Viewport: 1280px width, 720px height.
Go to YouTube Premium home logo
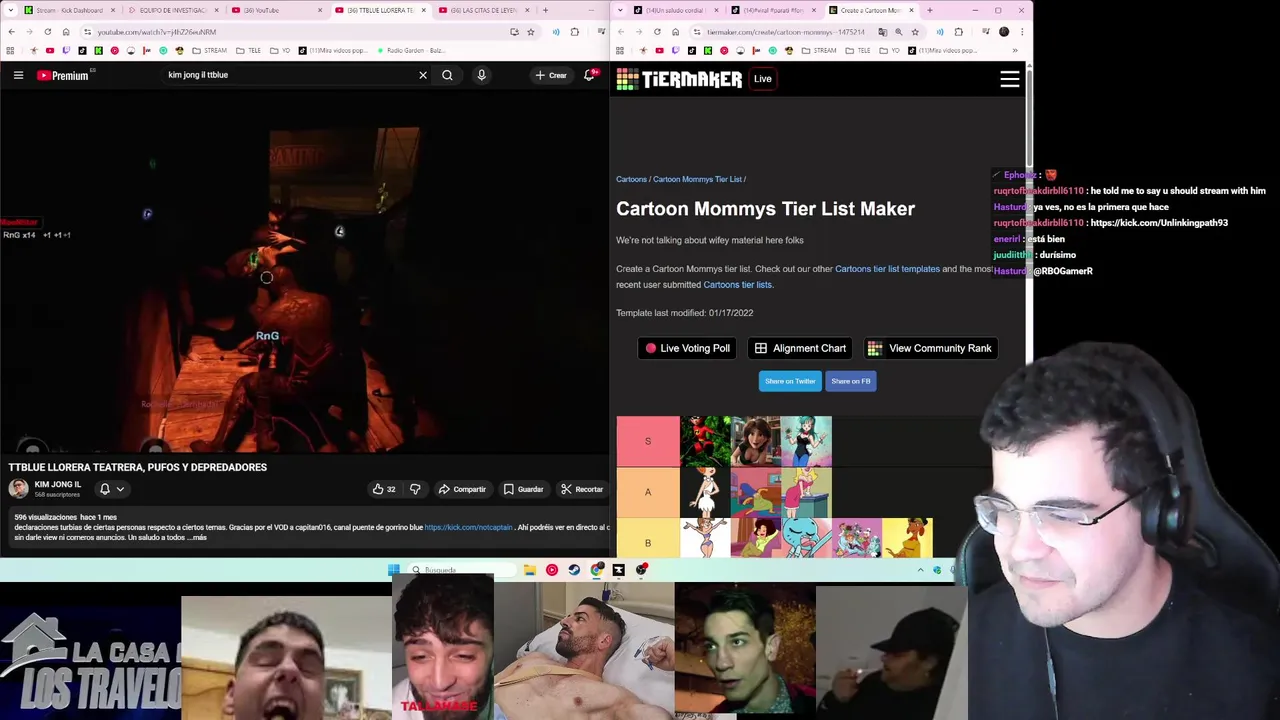[x=64, y=75]
